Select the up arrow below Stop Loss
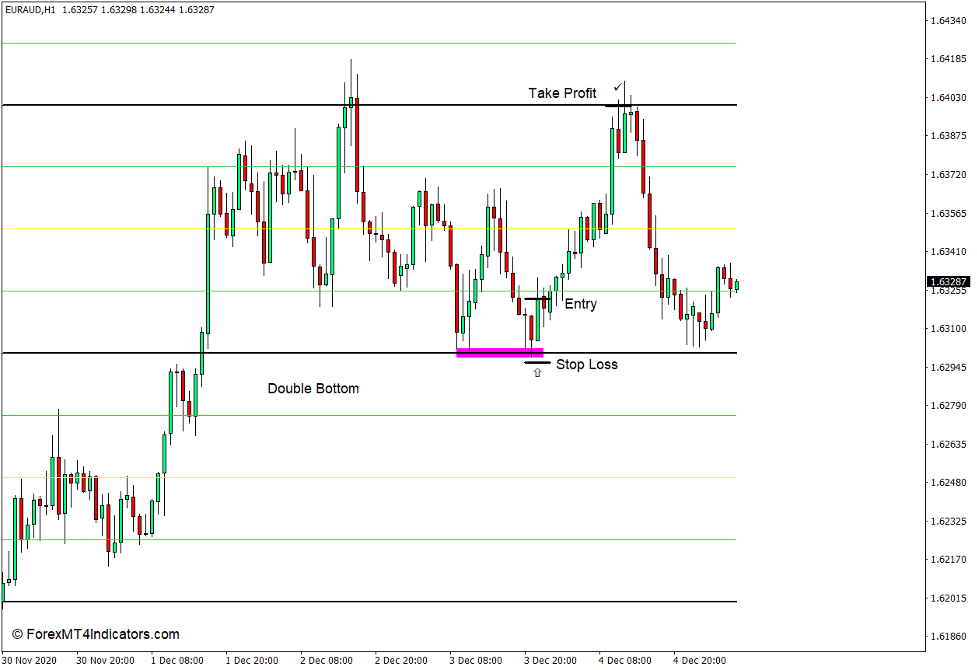The width and height of the screenshot is (977, 670). (538, 371)
